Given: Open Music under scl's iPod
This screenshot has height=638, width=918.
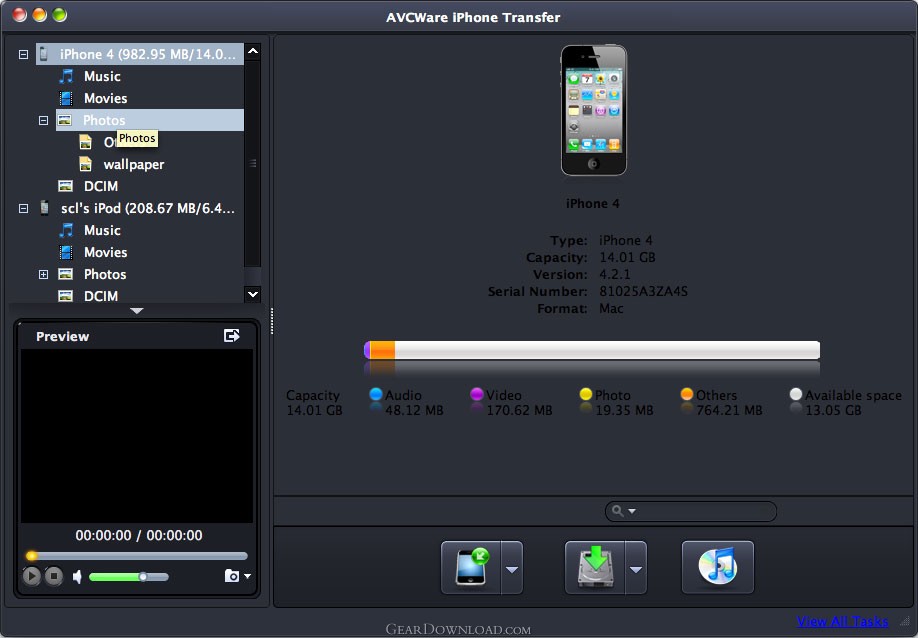Looking at the screenshot, I should (102, 231).
